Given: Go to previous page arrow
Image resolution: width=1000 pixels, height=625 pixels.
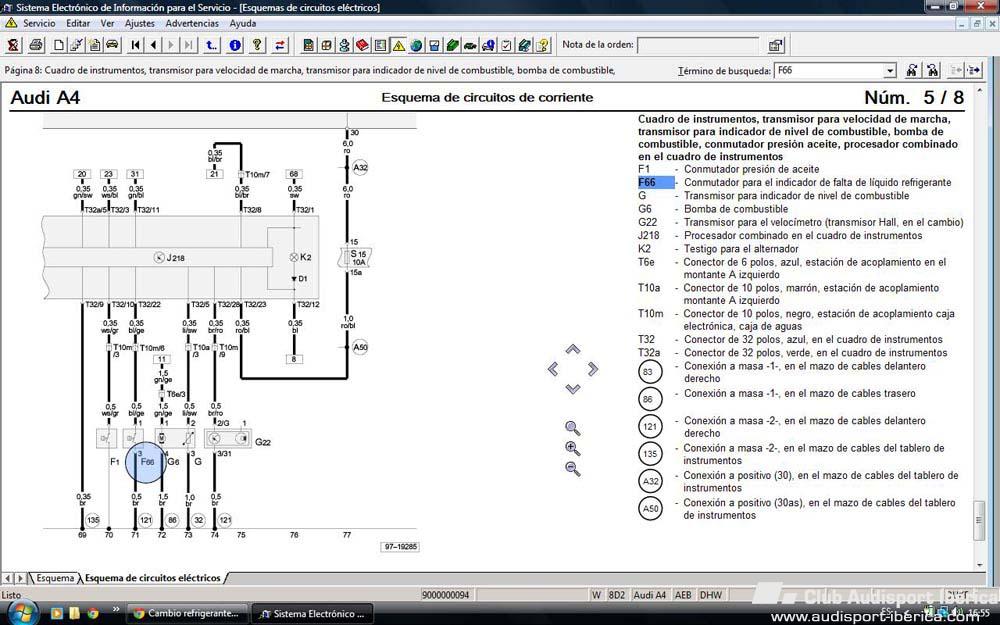Looking at the screenshot, I should coord(153,45).
